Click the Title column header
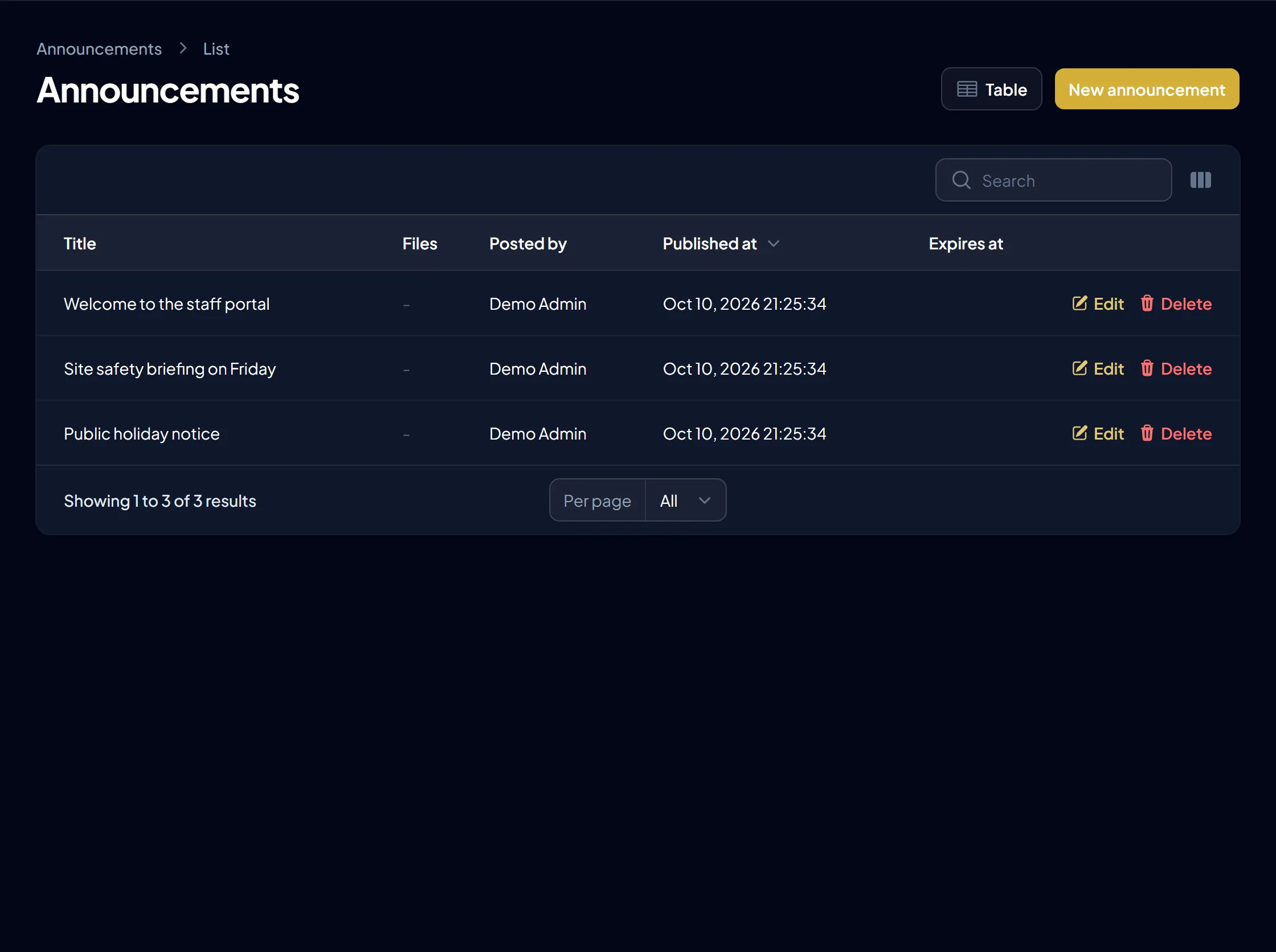The image size is (1276, 952). [x=80, y=244]
